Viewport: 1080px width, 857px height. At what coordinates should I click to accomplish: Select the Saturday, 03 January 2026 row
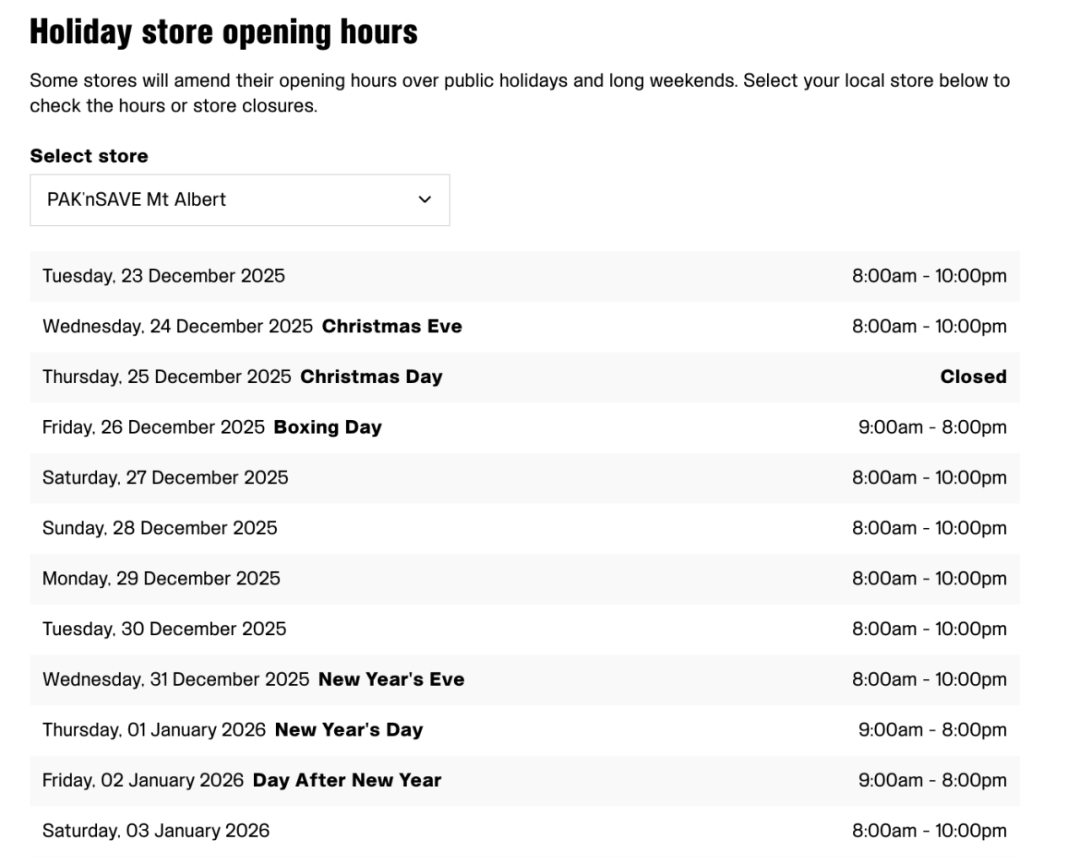click(x=156, y=830)
